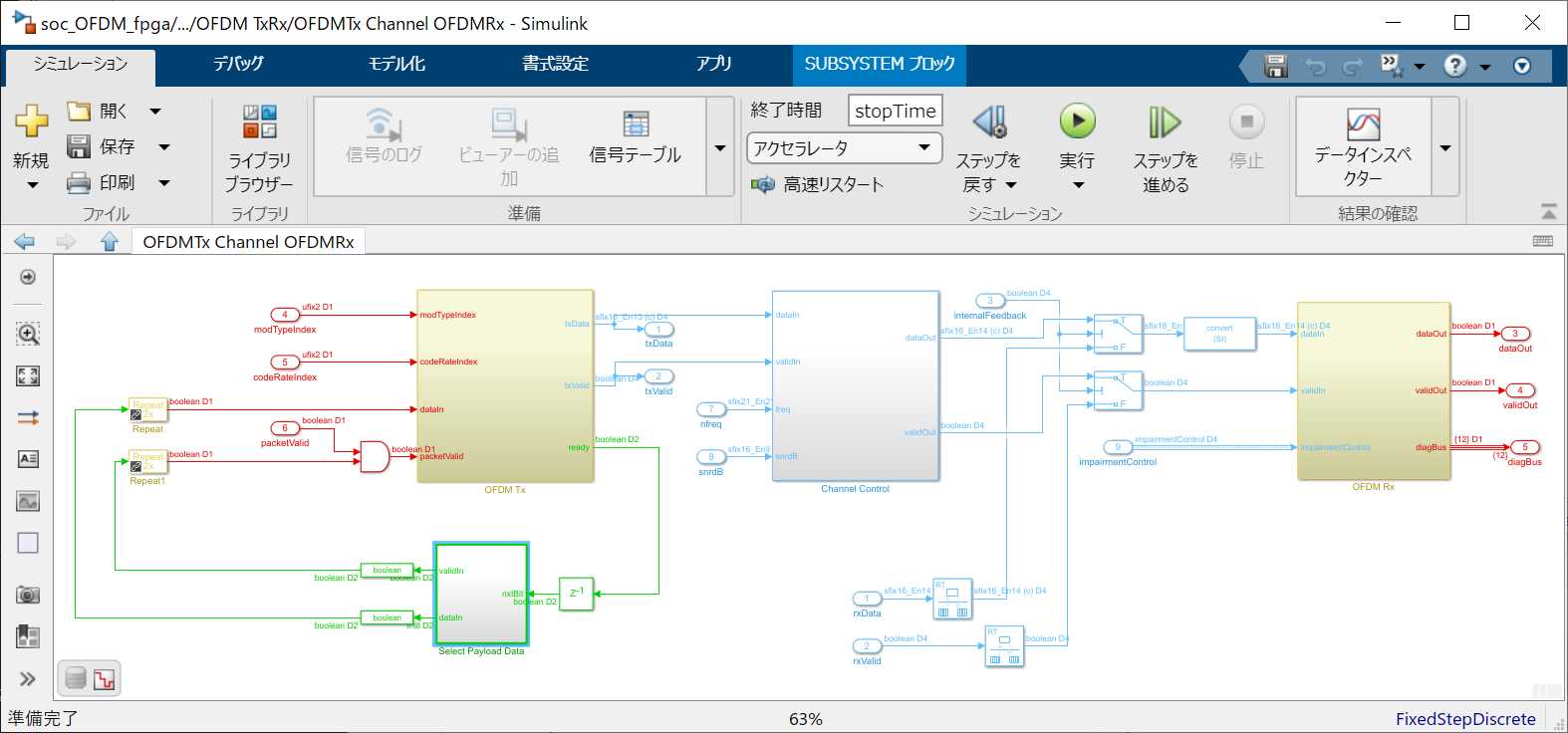Select the OFDM Rx block
Image resolution: width=1568 pixels, height=733 pixels.
coord(1374,390)
